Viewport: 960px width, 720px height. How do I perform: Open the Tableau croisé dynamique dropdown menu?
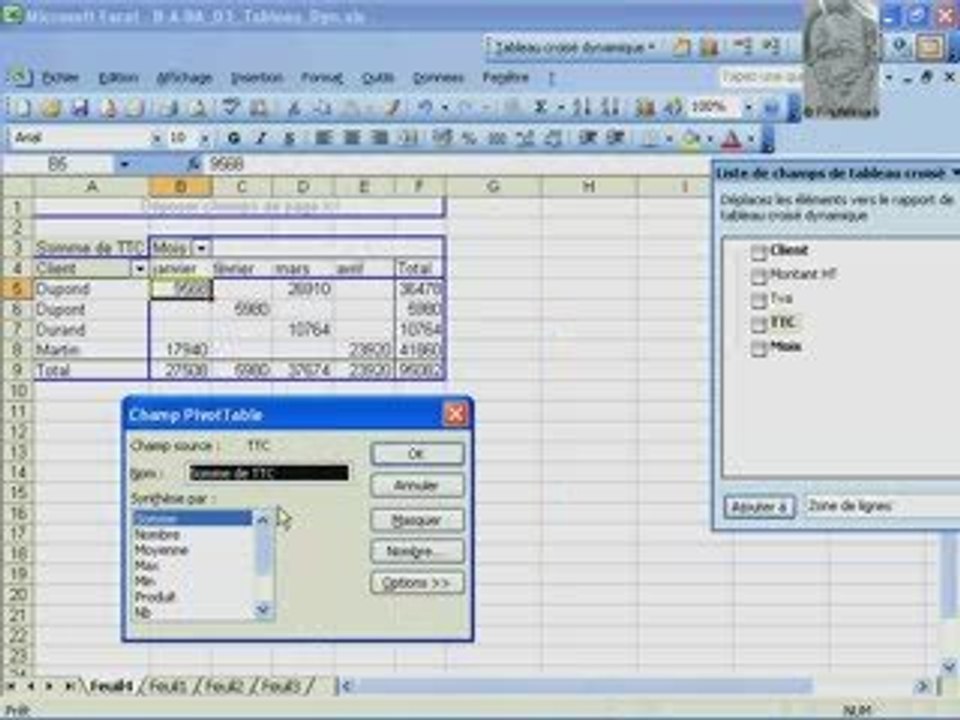(x=574, y=47)
